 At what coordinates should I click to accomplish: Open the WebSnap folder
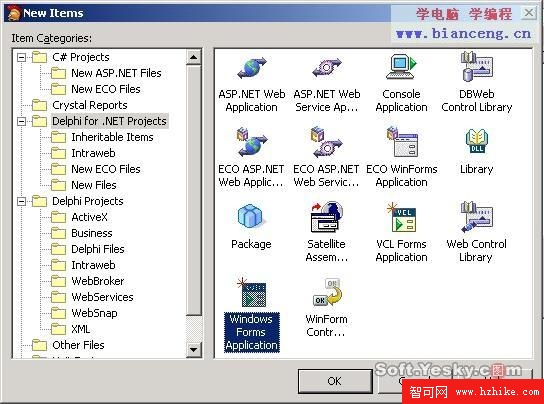[x=94, y=313]
